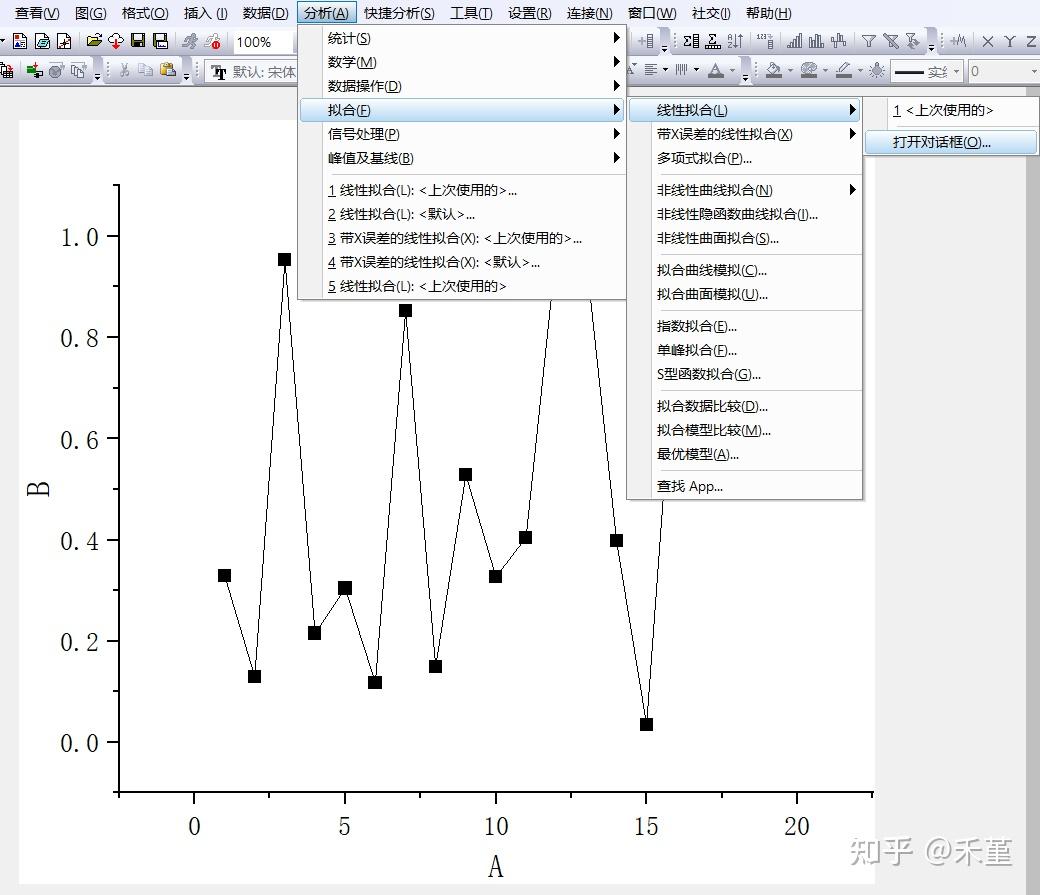Open the font color A dropdown arrow
Viewport: 1040px width, 895px height.
(x=732, y=70)
